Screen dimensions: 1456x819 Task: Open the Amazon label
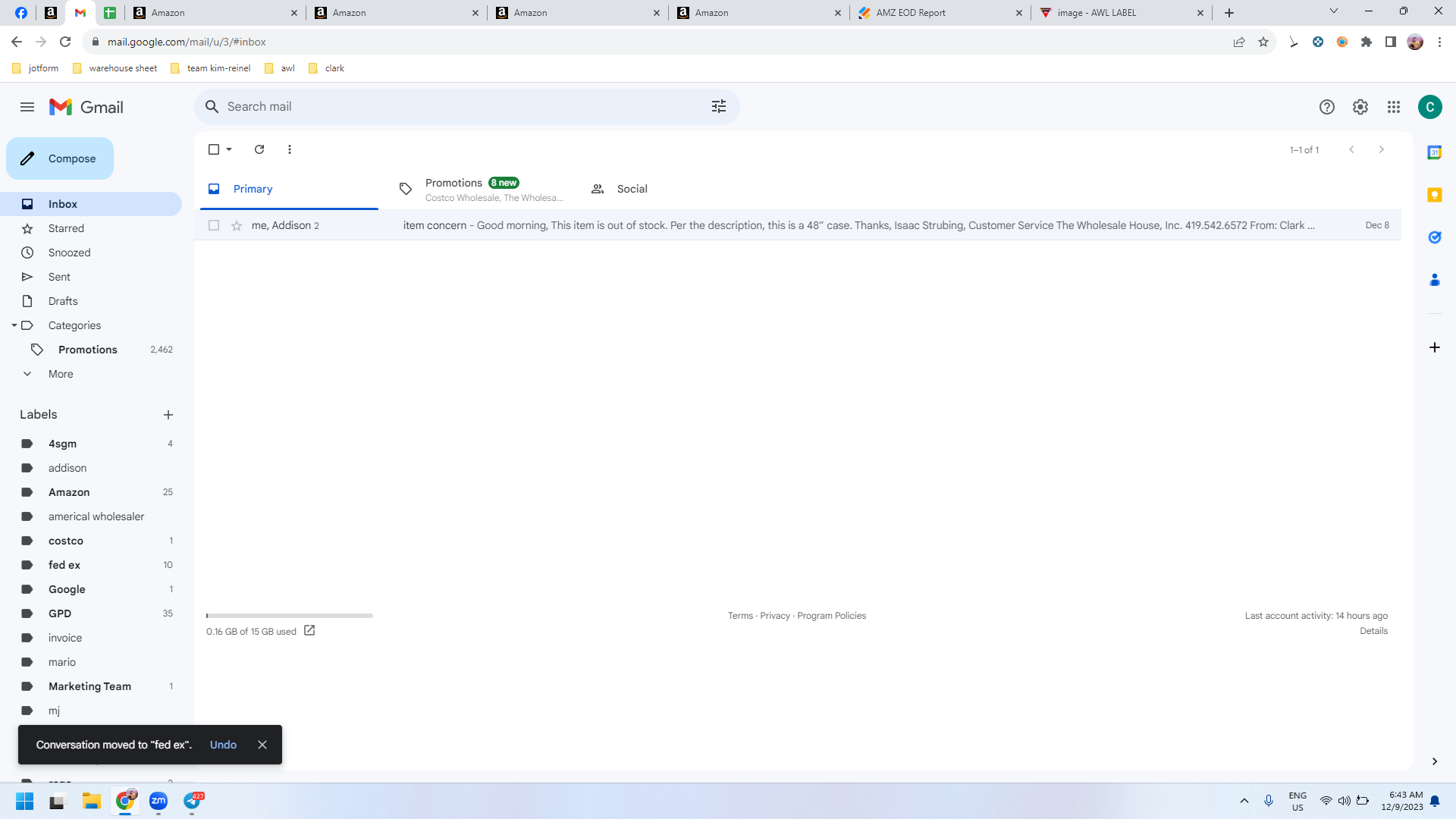point(91,492)
